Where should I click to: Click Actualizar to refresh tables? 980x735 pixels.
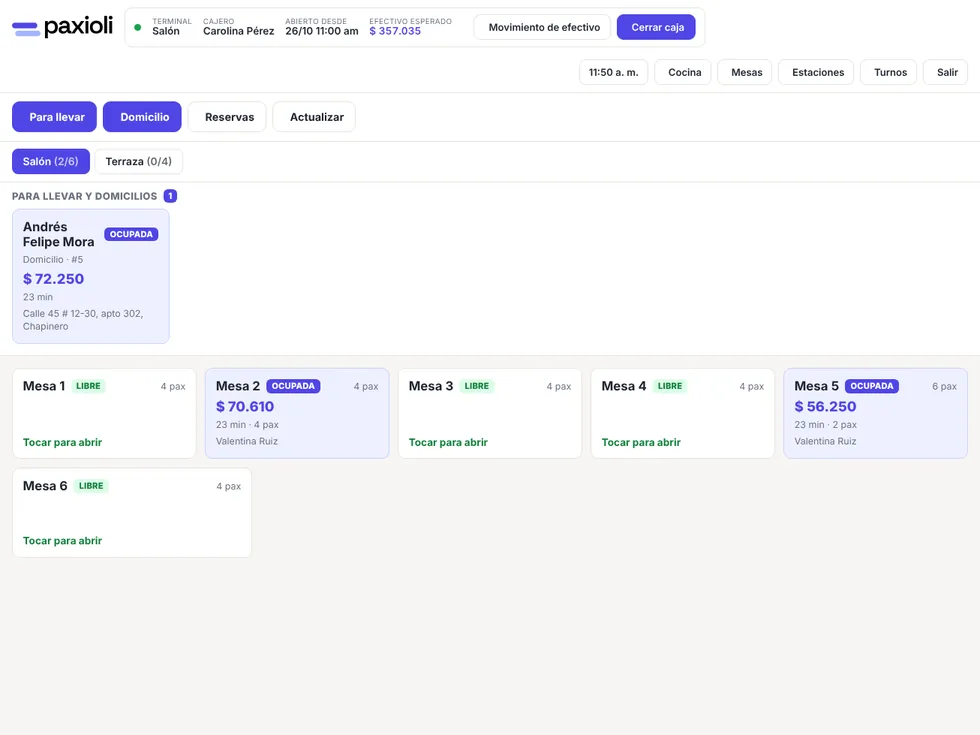click(x=314, y=117)
